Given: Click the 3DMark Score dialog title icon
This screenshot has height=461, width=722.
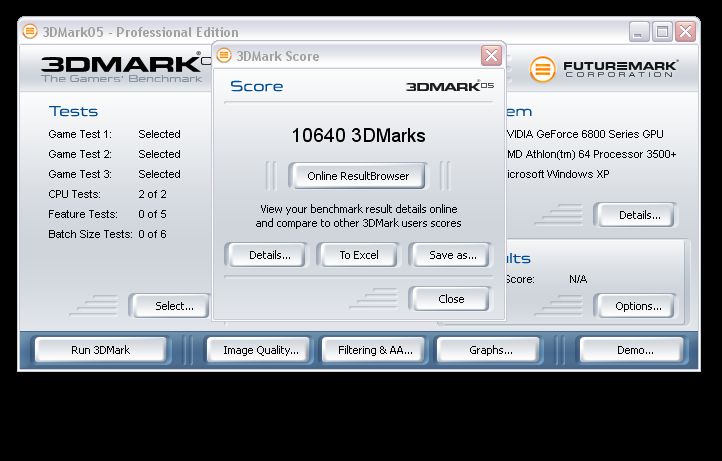Looking at the screenshot, I should [224, 56].
